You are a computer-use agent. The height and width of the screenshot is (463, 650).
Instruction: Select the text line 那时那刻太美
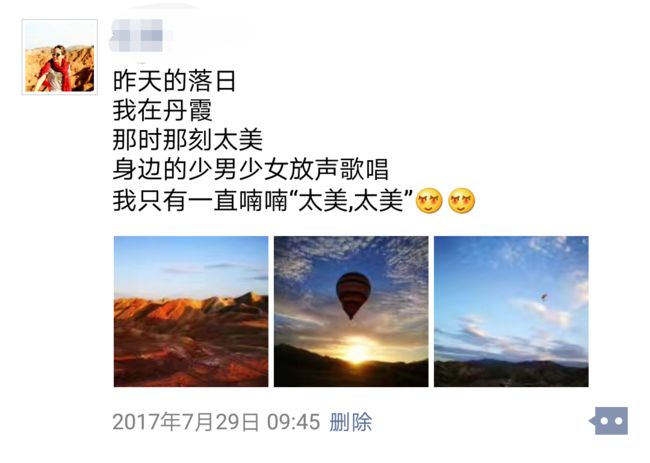[x=187, y=140]
